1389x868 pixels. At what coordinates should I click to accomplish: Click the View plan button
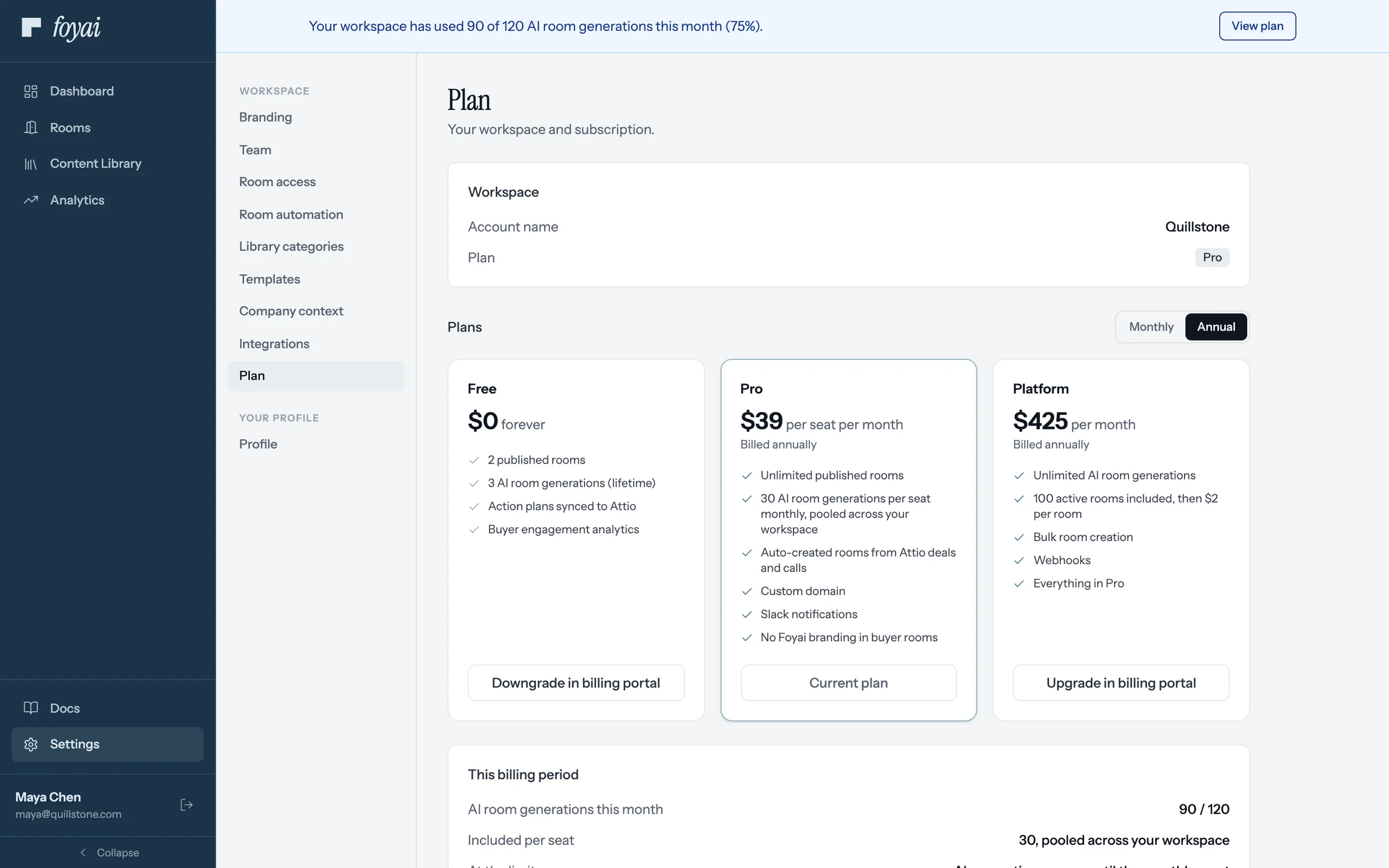coord(1257,26)
